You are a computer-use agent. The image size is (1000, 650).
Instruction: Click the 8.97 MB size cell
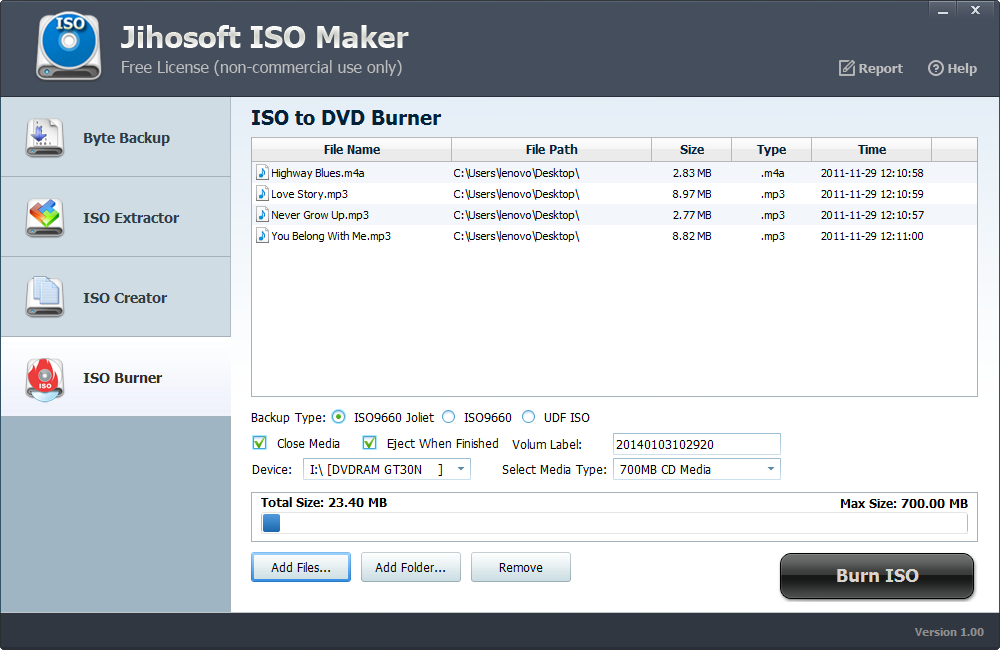[692, 194]
